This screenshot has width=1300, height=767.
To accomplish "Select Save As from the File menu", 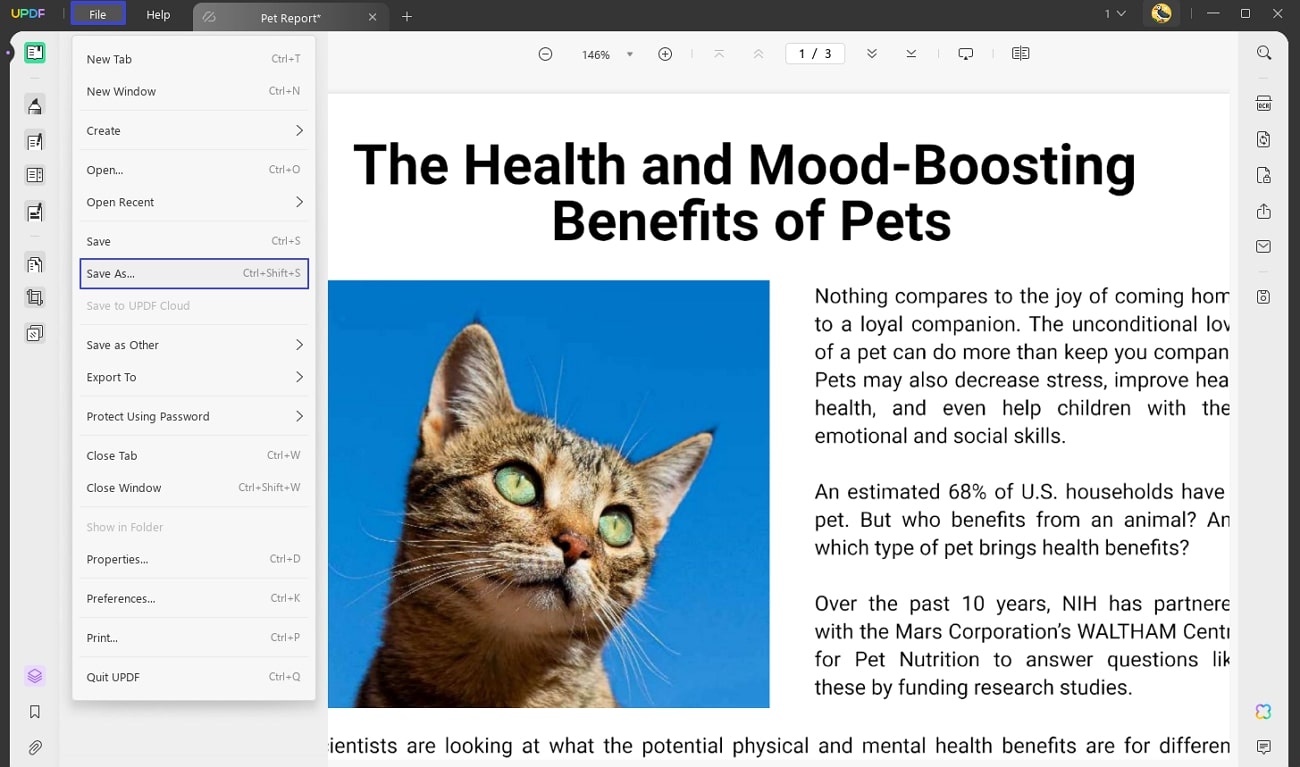I will (194, 273).
